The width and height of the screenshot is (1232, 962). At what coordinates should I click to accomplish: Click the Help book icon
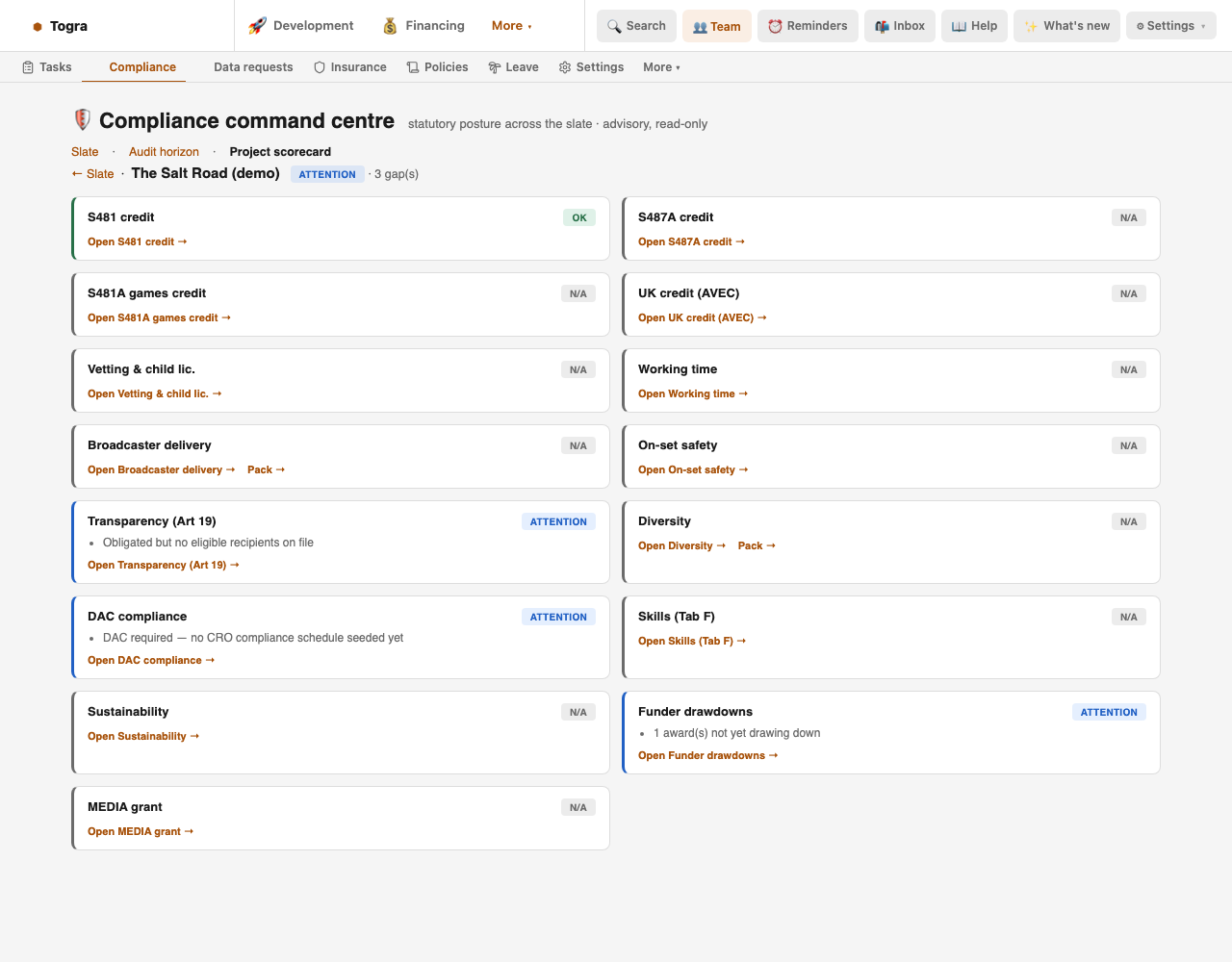point(959,26)
